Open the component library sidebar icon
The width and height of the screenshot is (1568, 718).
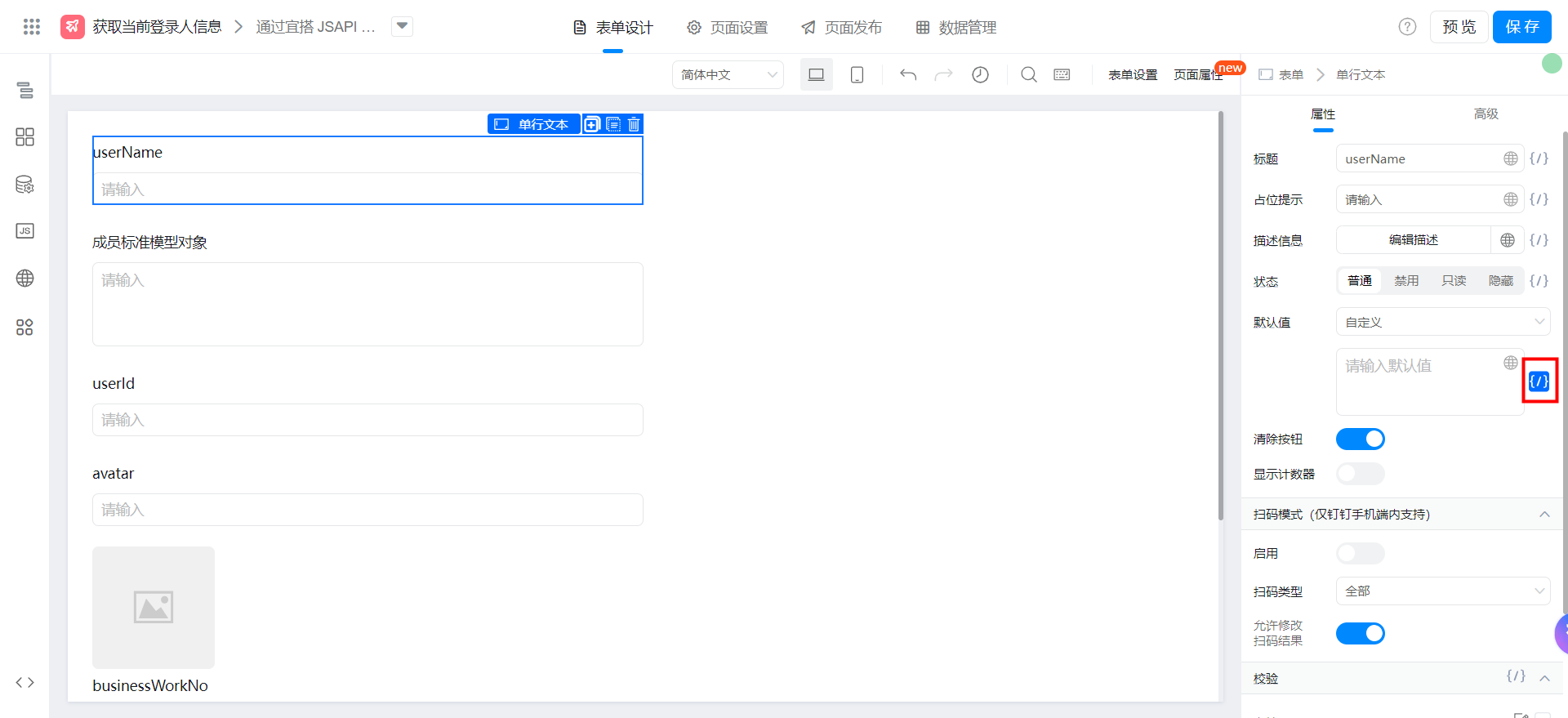[x=25, y=136]
